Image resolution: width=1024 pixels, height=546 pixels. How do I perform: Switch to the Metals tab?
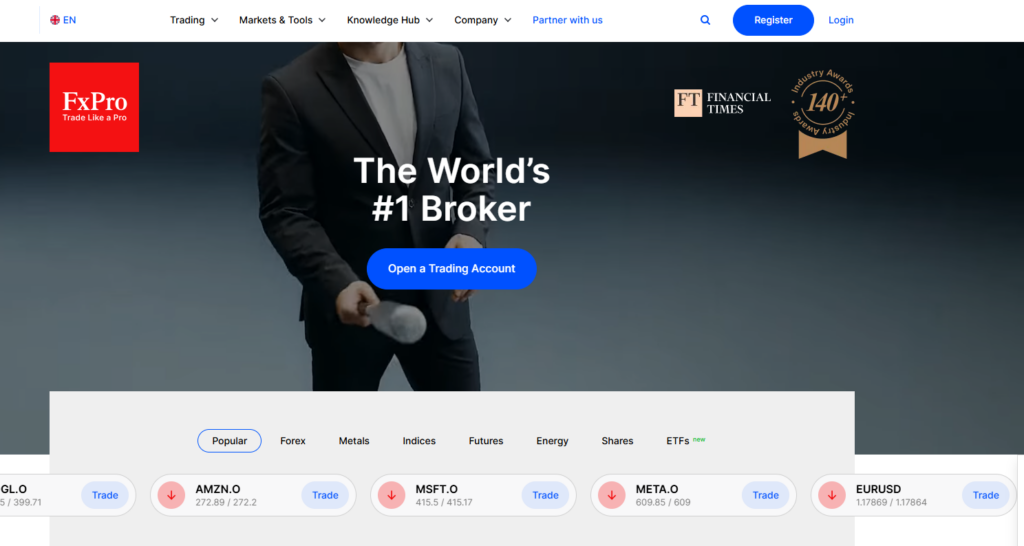tap(354, 441)
